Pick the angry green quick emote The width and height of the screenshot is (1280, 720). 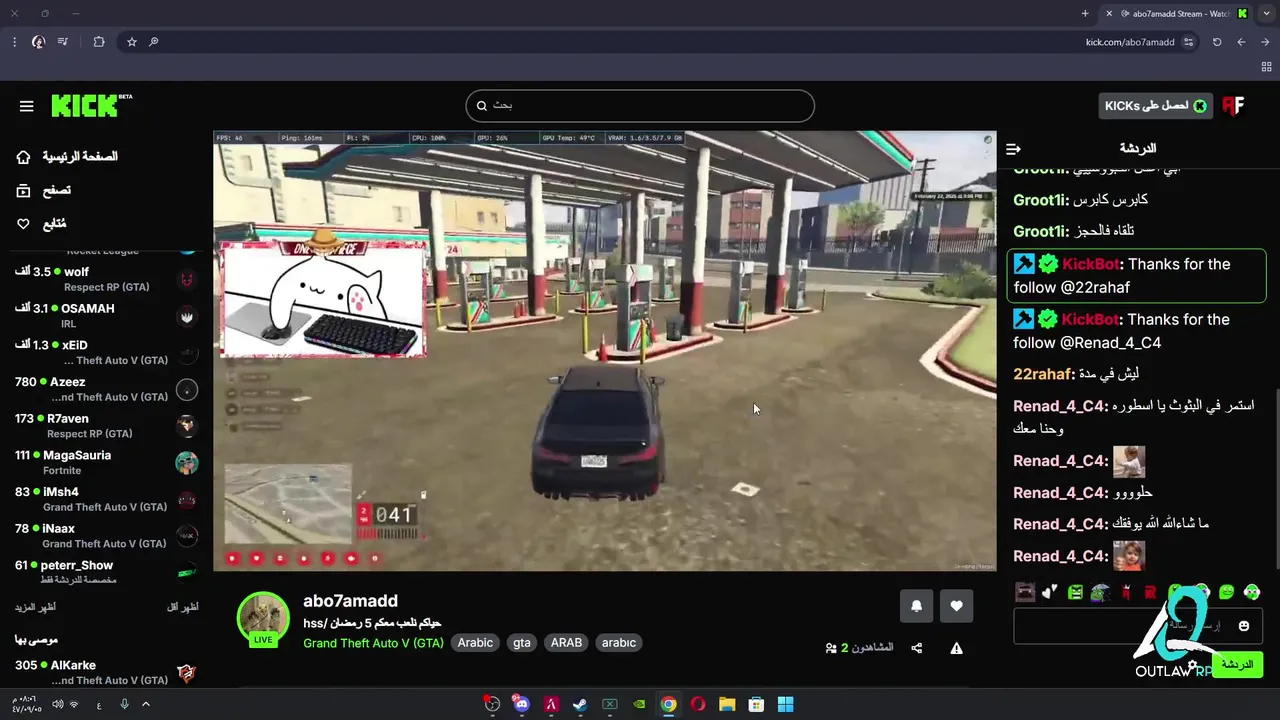(x=1075, y=592)
